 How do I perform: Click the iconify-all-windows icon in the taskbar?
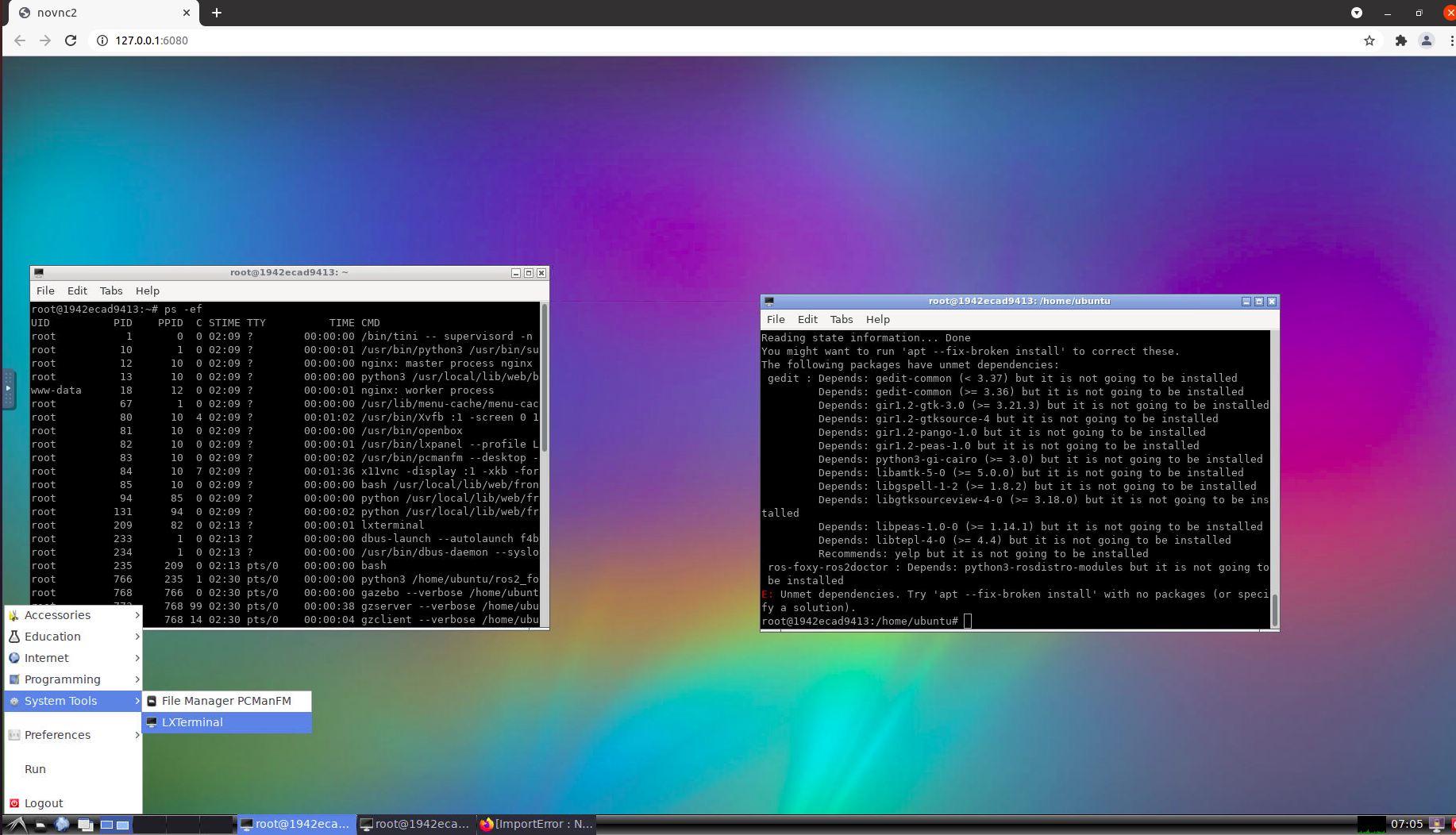click(x=85, y=825)
